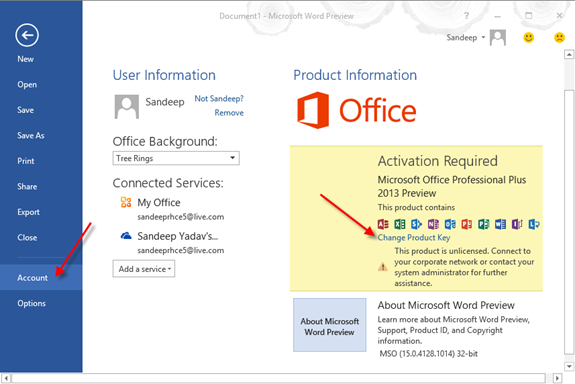Click the Excel app icon

pos(400,224)
